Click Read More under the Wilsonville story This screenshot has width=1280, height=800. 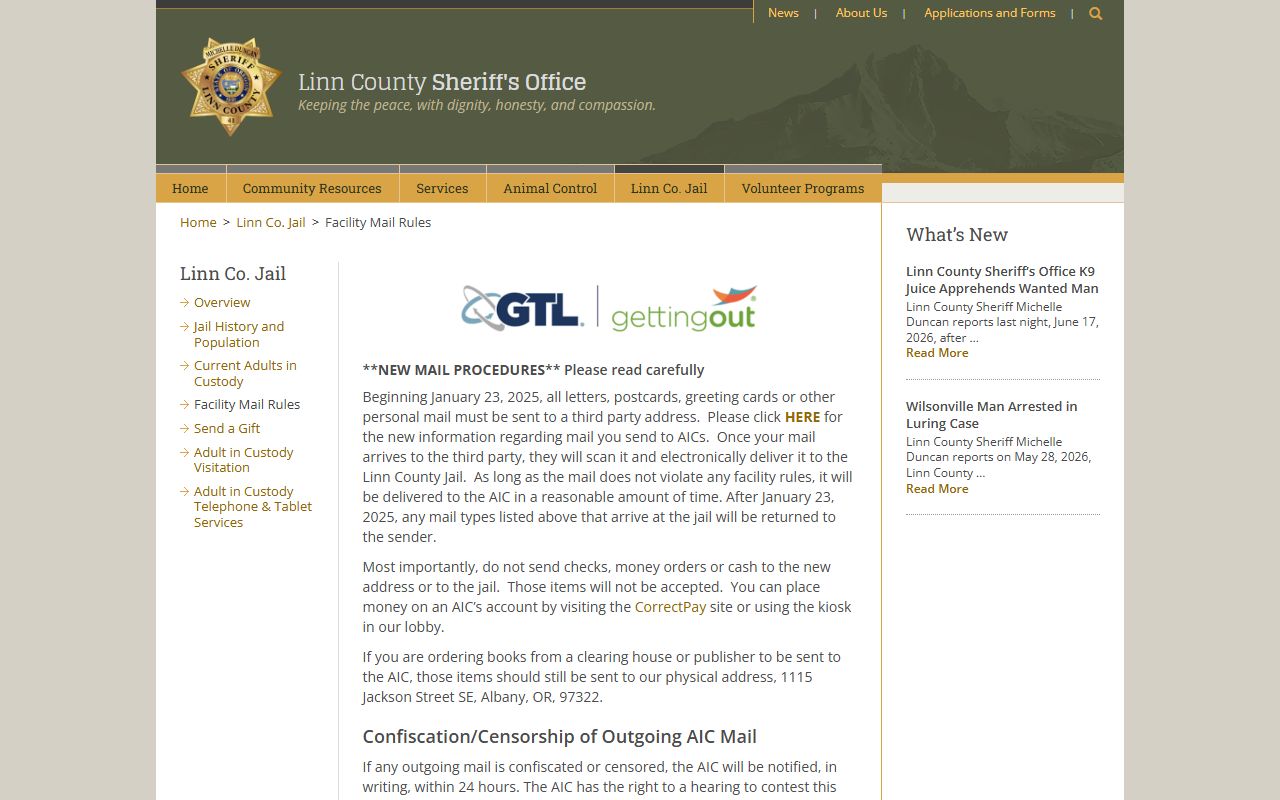point(937,489)
